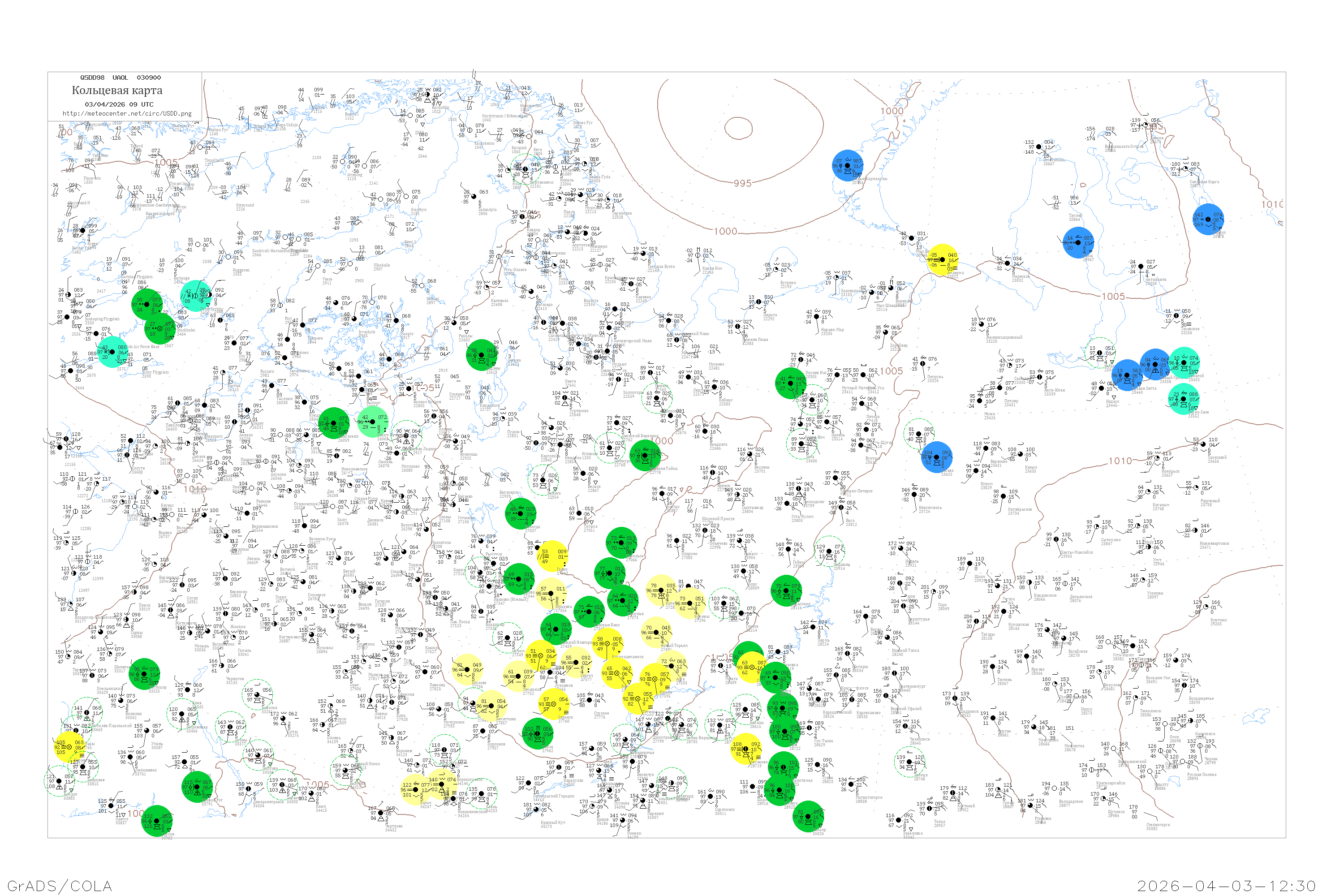Click the 2026-04-03-12:30 timestamp

[x=1226, y=886]
